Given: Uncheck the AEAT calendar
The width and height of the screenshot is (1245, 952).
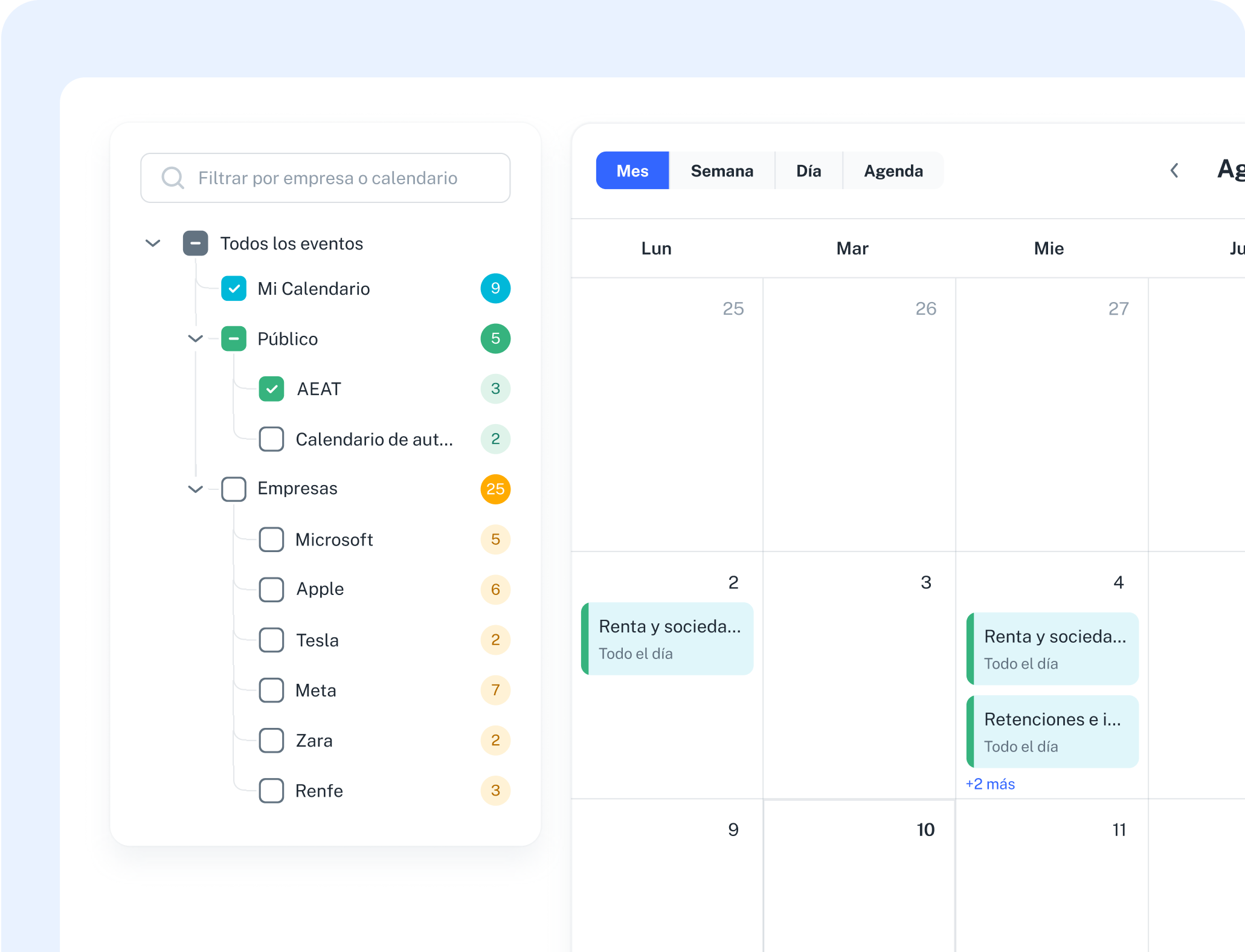Looking at the screenshot, I should tap(272, 388).
